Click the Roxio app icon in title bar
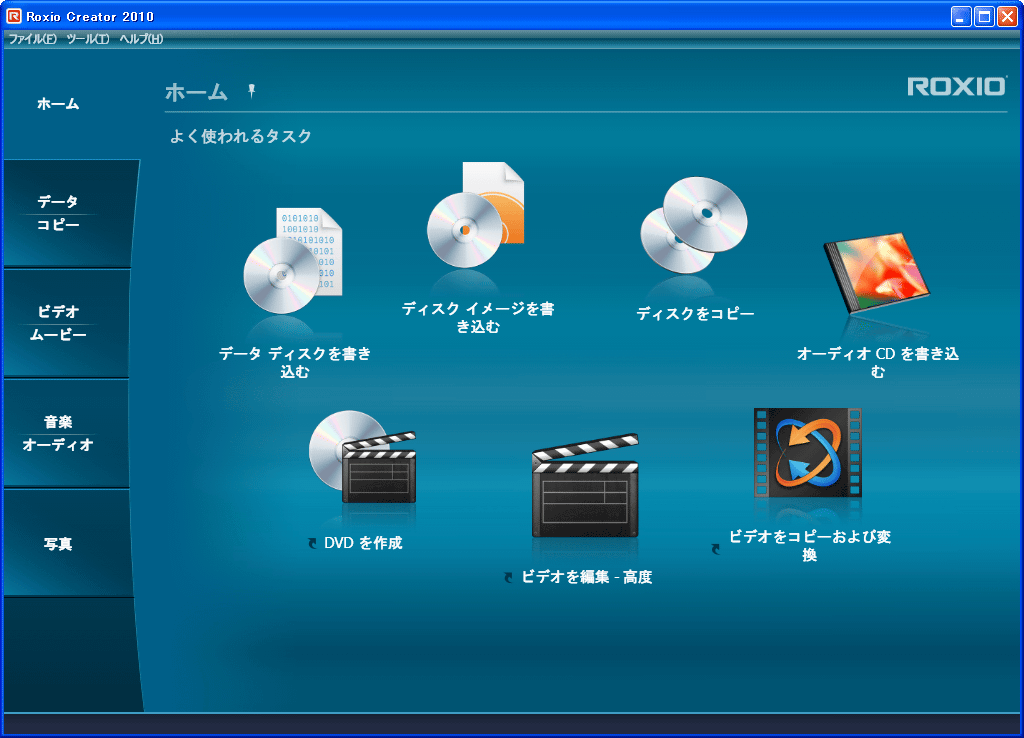Screen dimensions: 1024x738 pyautogui.click(x=14, y=16)
